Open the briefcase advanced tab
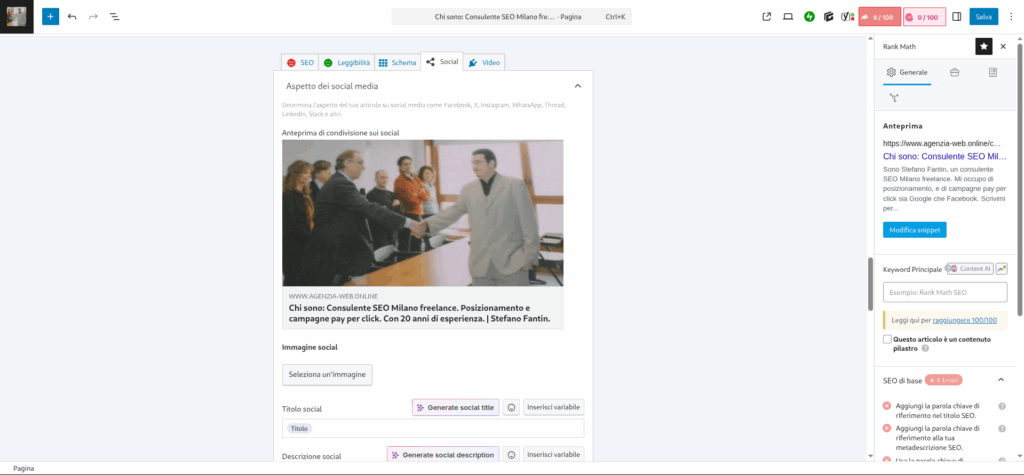Viewport: 1024px width, 475px height. pos(954,73)
